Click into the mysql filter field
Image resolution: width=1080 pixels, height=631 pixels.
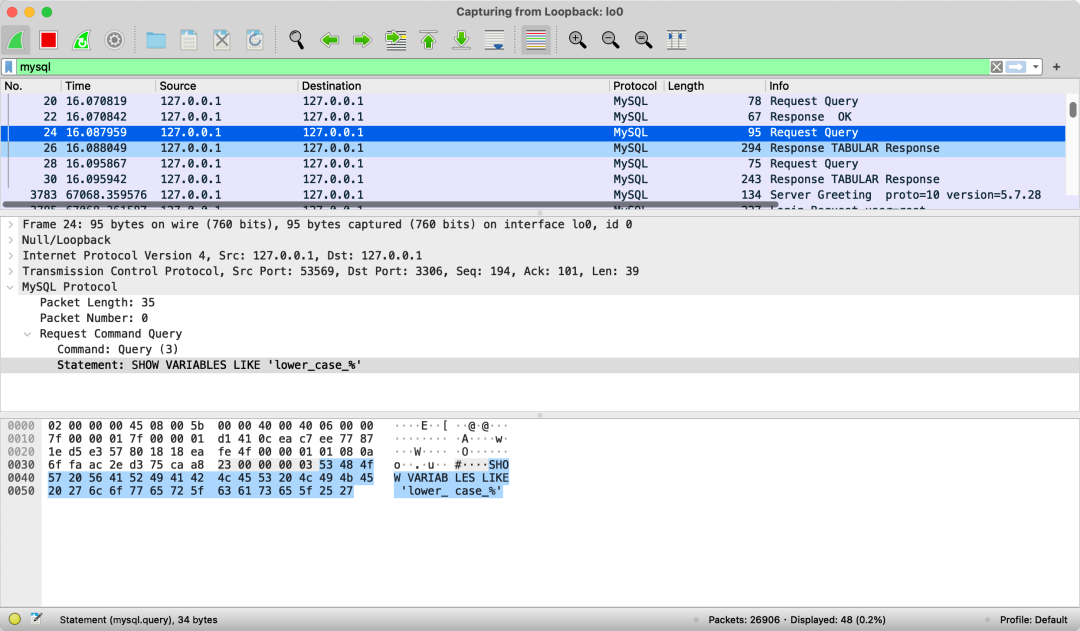(503, 67)
